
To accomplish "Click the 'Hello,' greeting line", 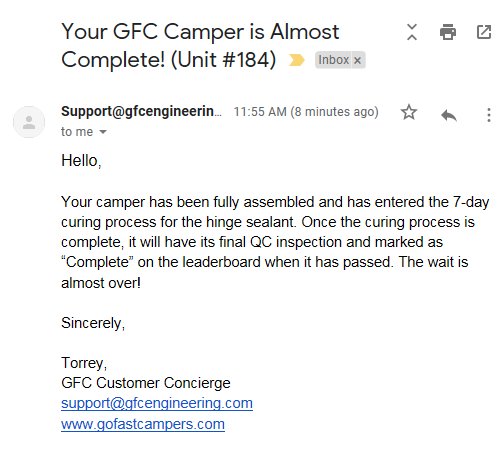I will [81, 161].
